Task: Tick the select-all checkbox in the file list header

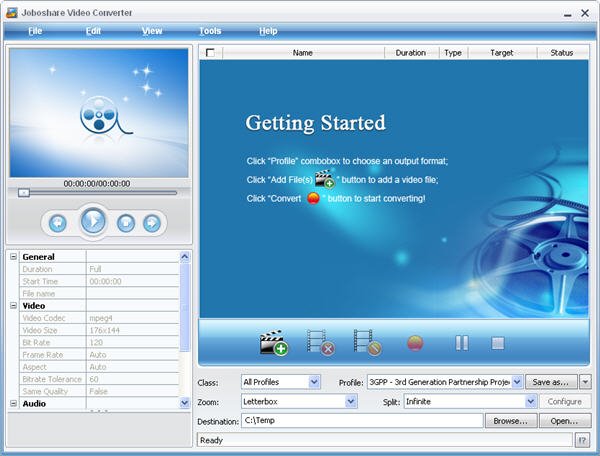Action: [210, 53]
